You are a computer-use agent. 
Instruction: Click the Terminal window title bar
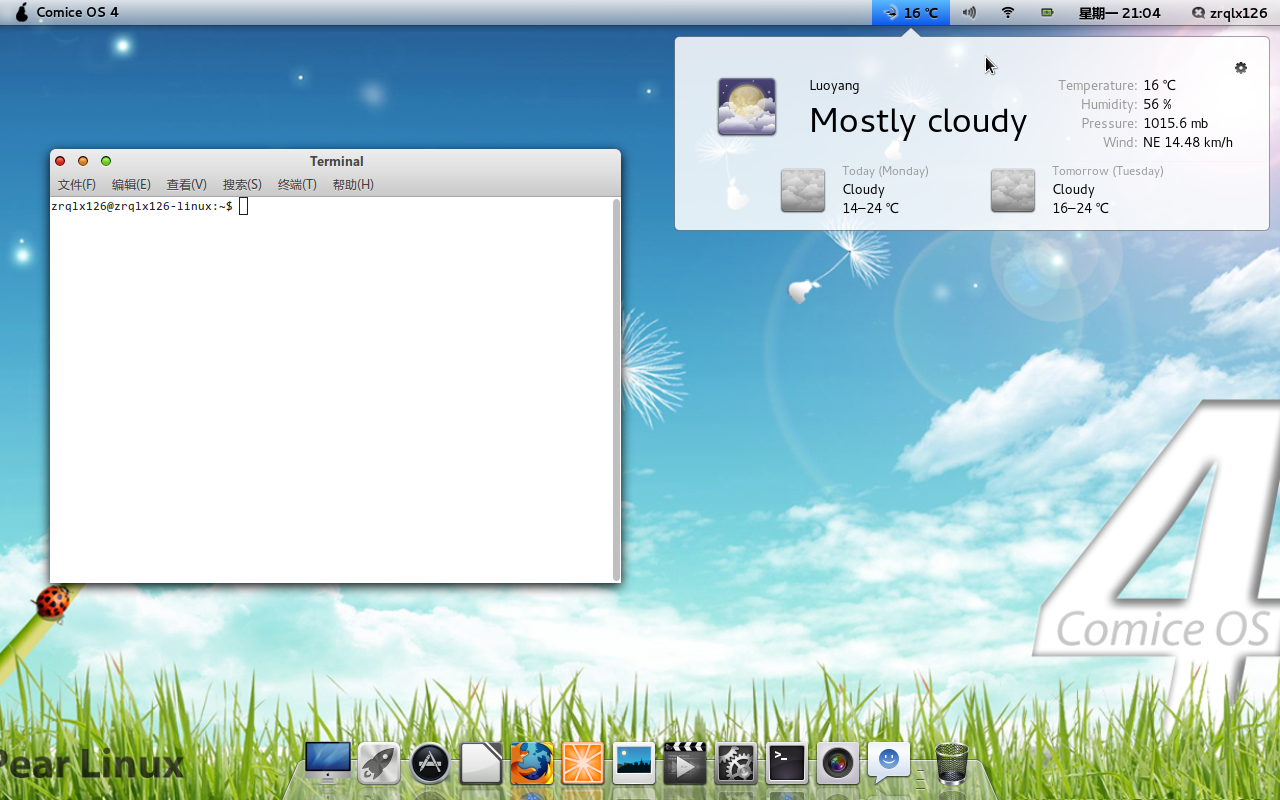pos(336,161)
